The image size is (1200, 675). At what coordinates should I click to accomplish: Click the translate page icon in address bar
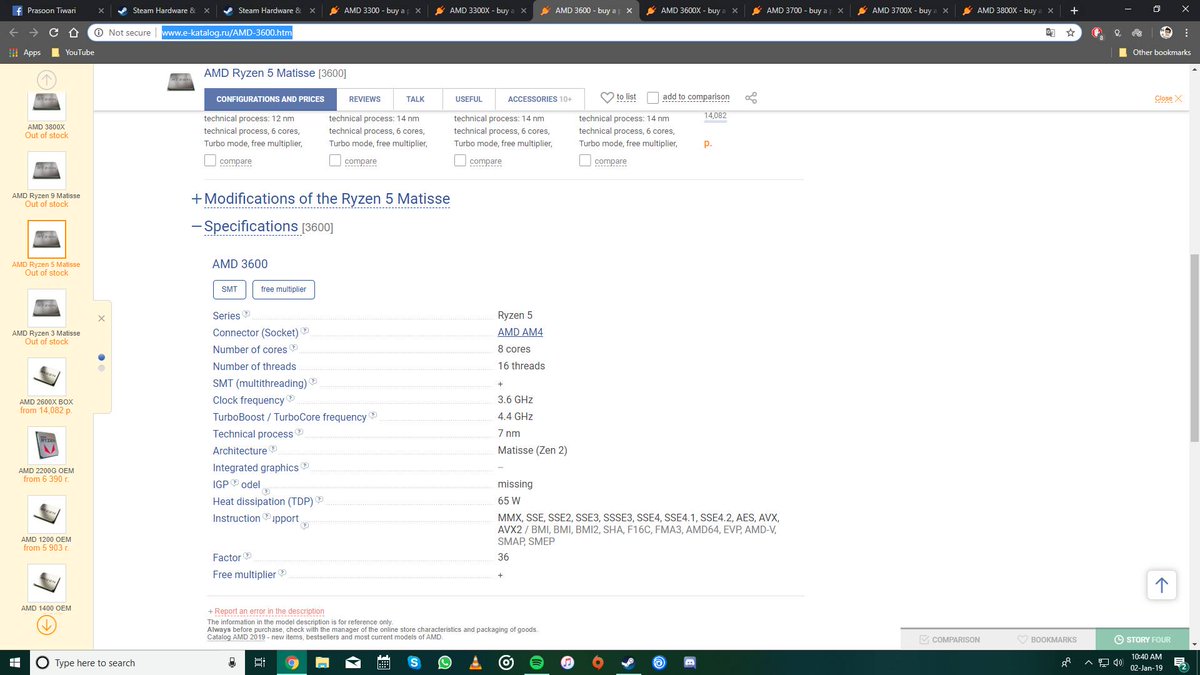(1049, 32)
